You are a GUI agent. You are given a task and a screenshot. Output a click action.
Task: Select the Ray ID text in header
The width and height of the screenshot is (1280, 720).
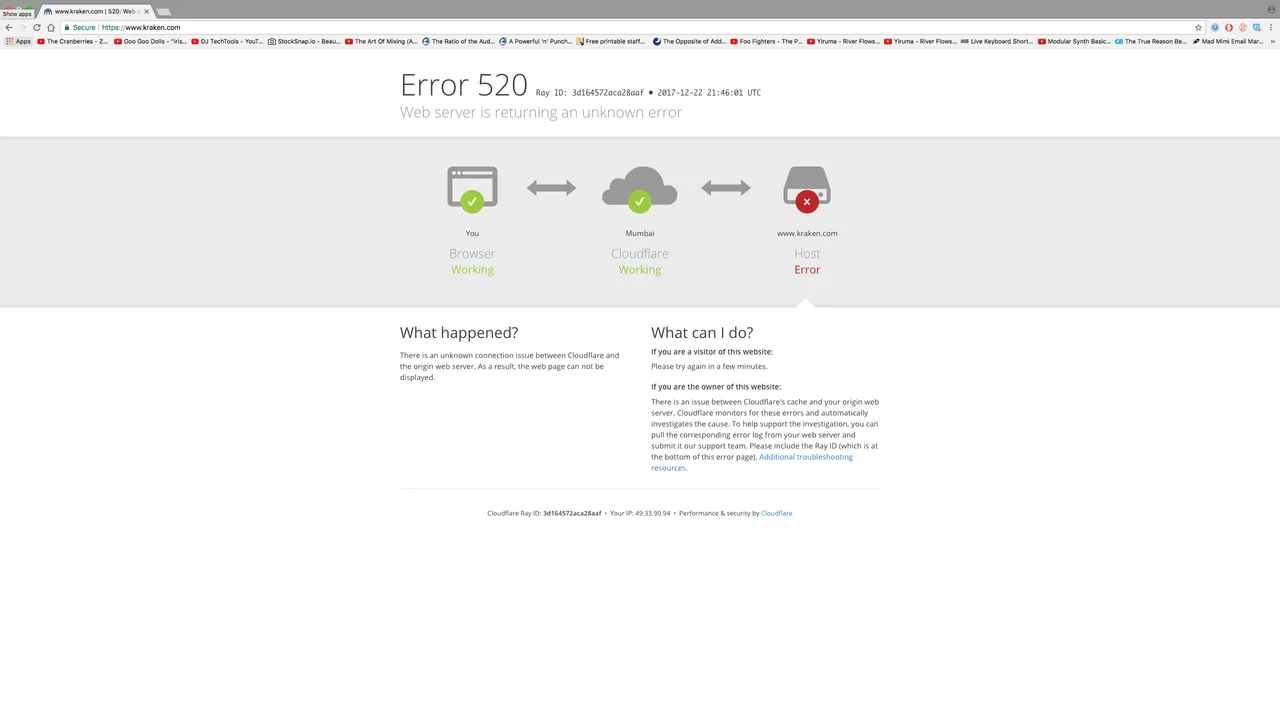pyautogui.click(x=590, y=93)
